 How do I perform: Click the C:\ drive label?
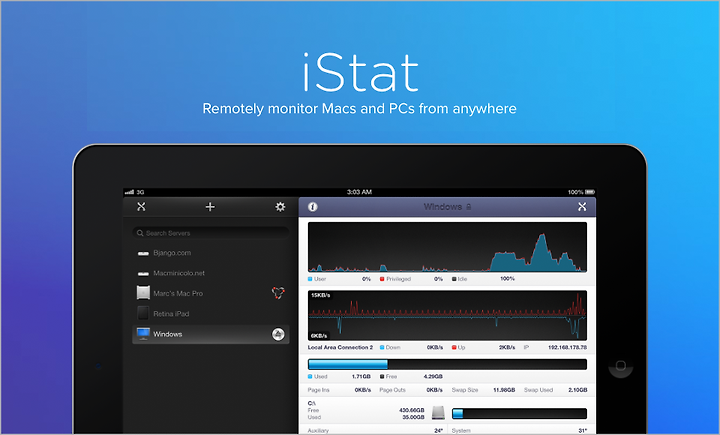[x=312, y=403]
